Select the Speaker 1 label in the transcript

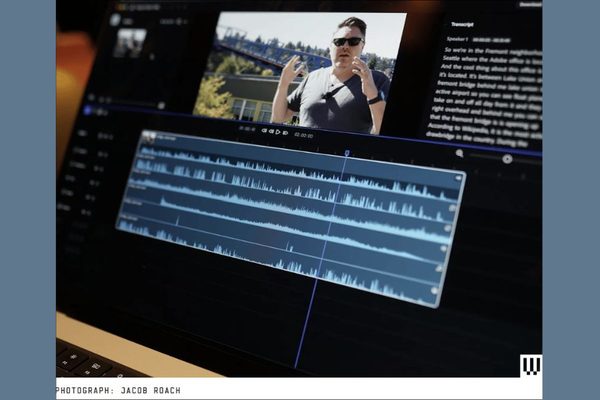(x=457, y=39)
